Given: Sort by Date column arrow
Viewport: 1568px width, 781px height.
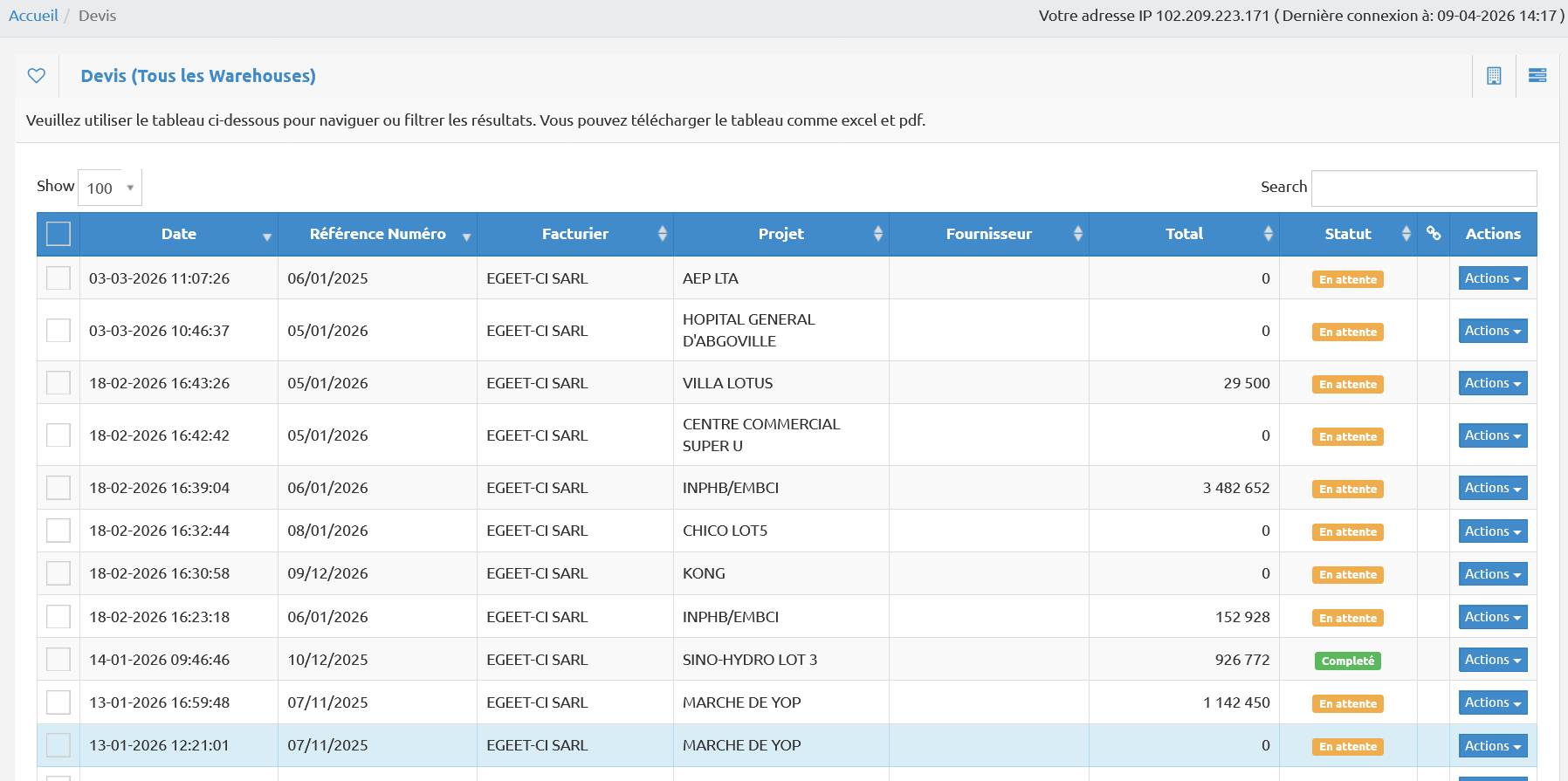Looking at the screenshot, I should pos(266,236).
